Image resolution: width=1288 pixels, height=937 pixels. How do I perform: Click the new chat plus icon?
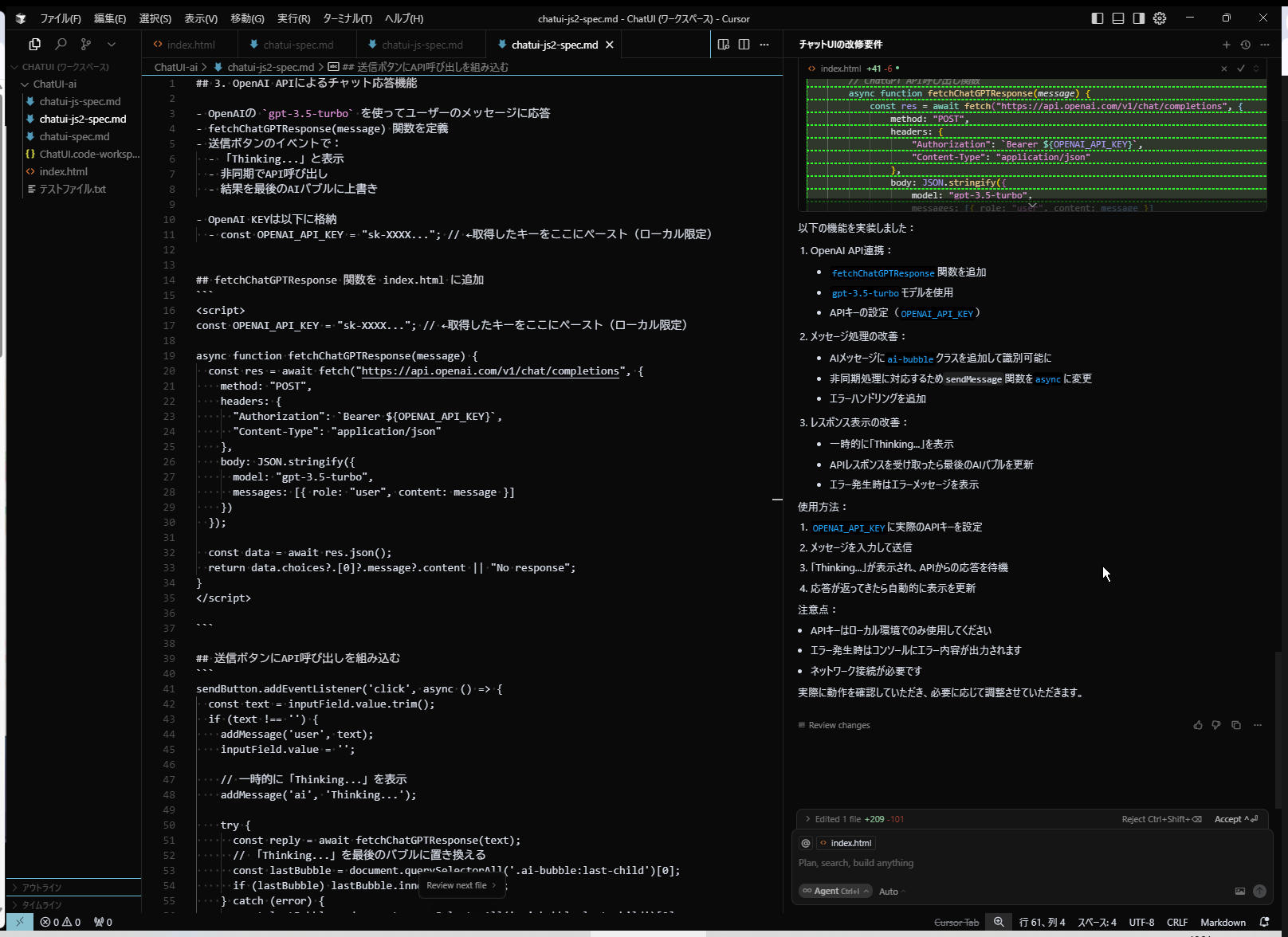[x=1226, y=45]
